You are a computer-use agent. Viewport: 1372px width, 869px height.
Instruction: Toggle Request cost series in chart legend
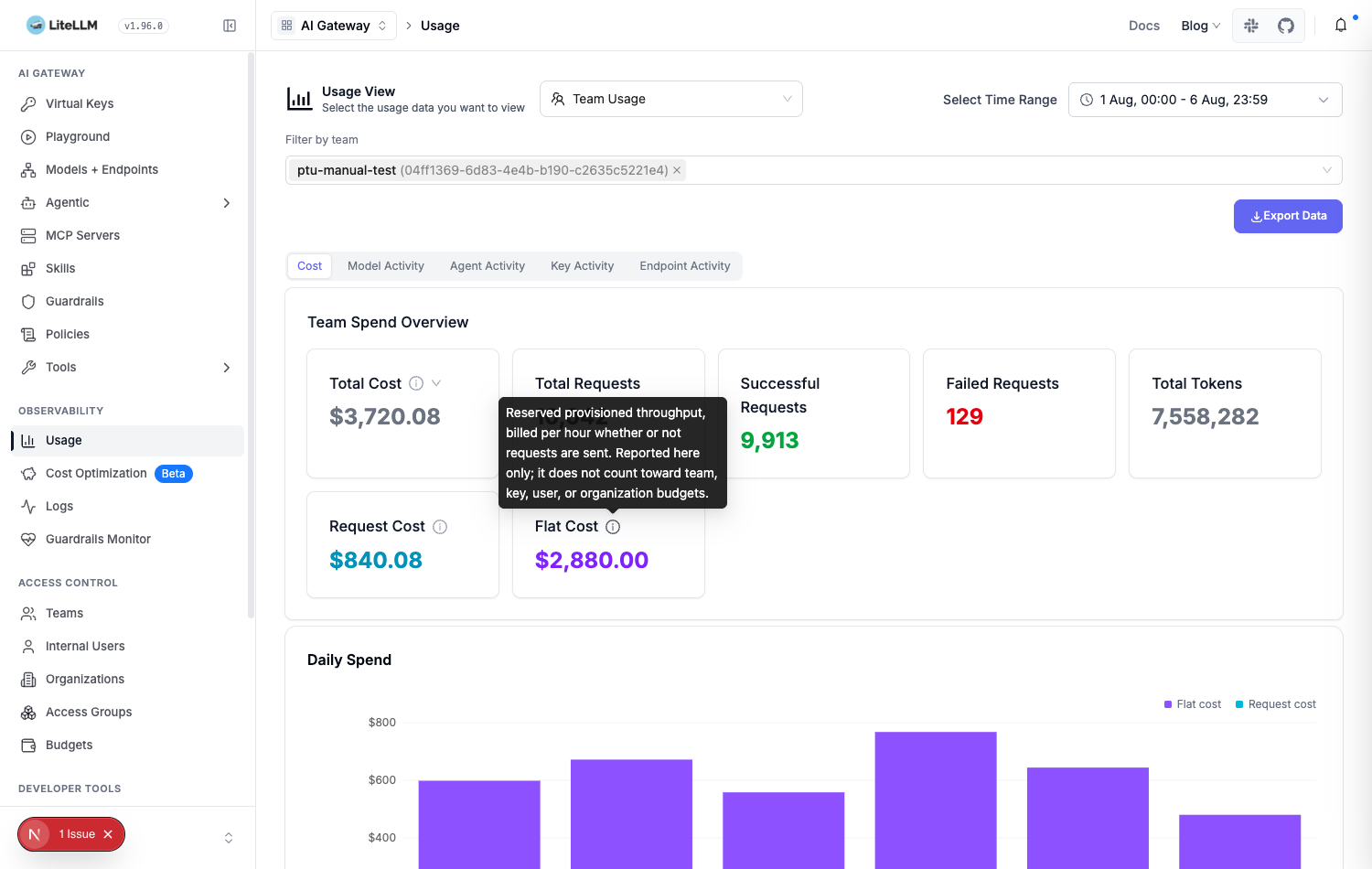1276,704
